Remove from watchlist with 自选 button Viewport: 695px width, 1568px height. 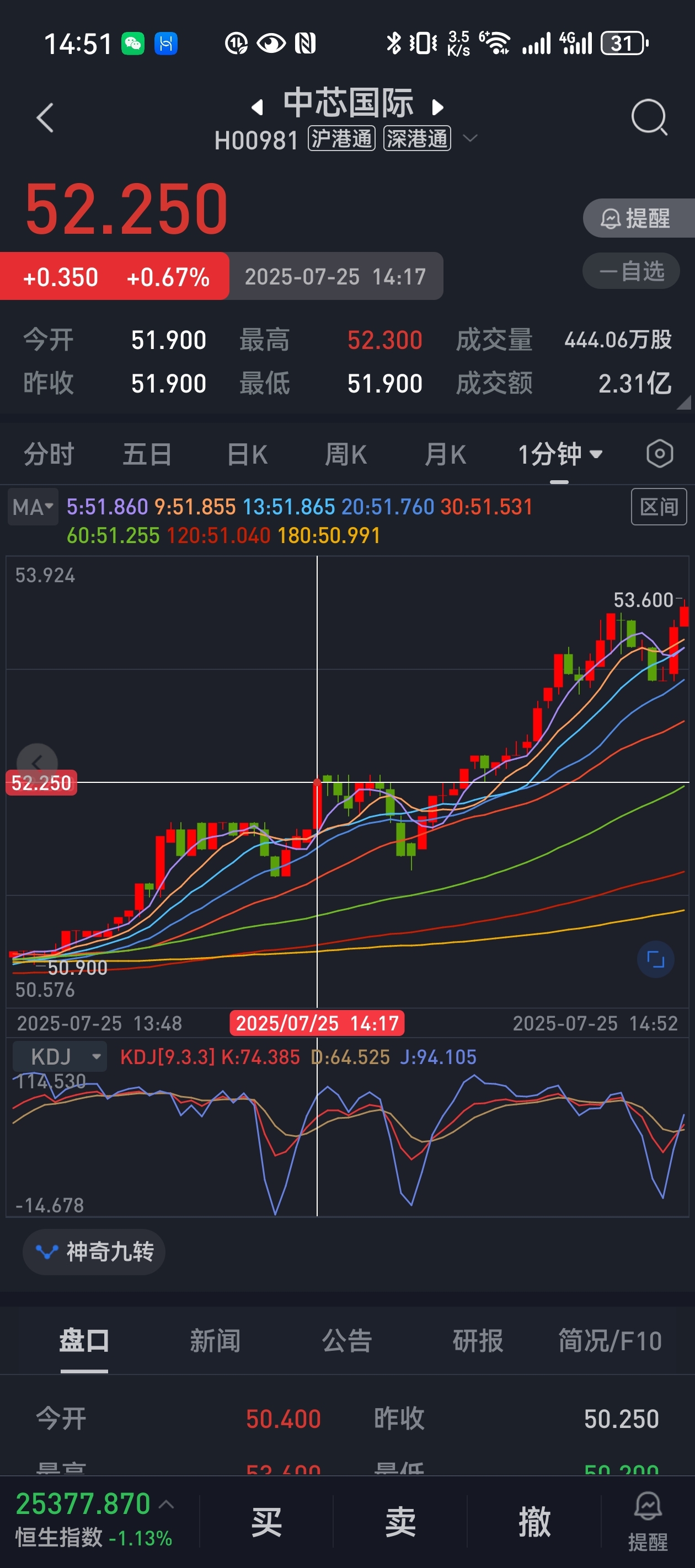pyautogui.click(x=631, y=271)
